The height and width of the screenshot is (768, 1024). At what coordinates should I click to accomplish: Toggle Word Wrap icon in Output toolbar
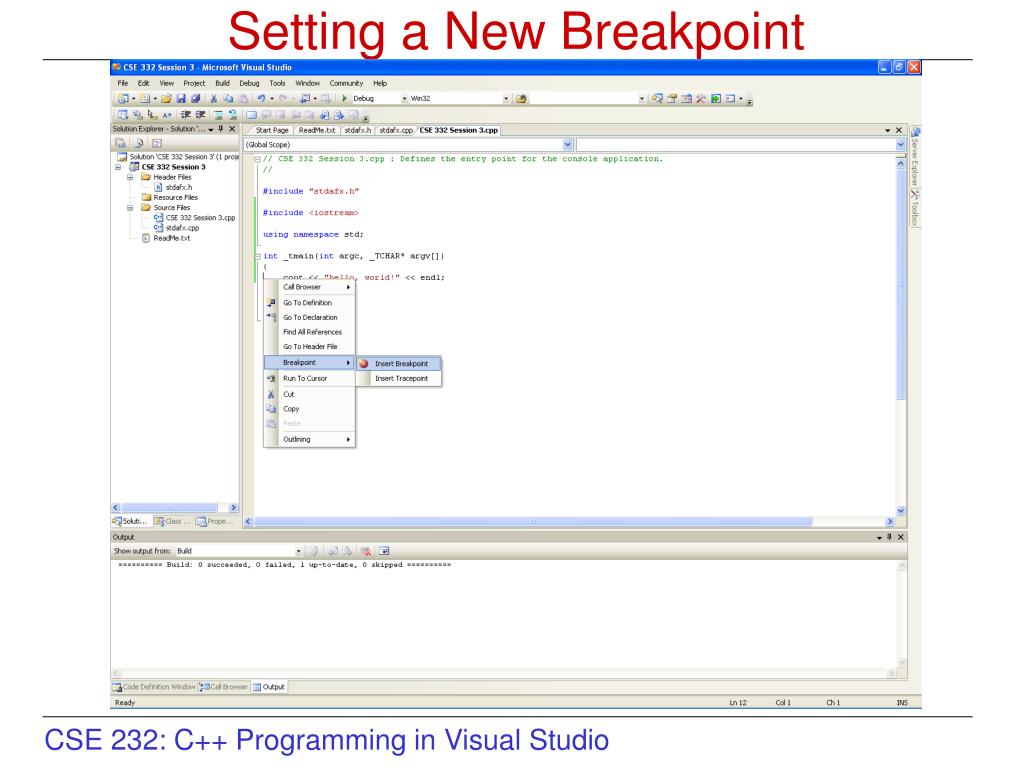(x=384, y=551)
